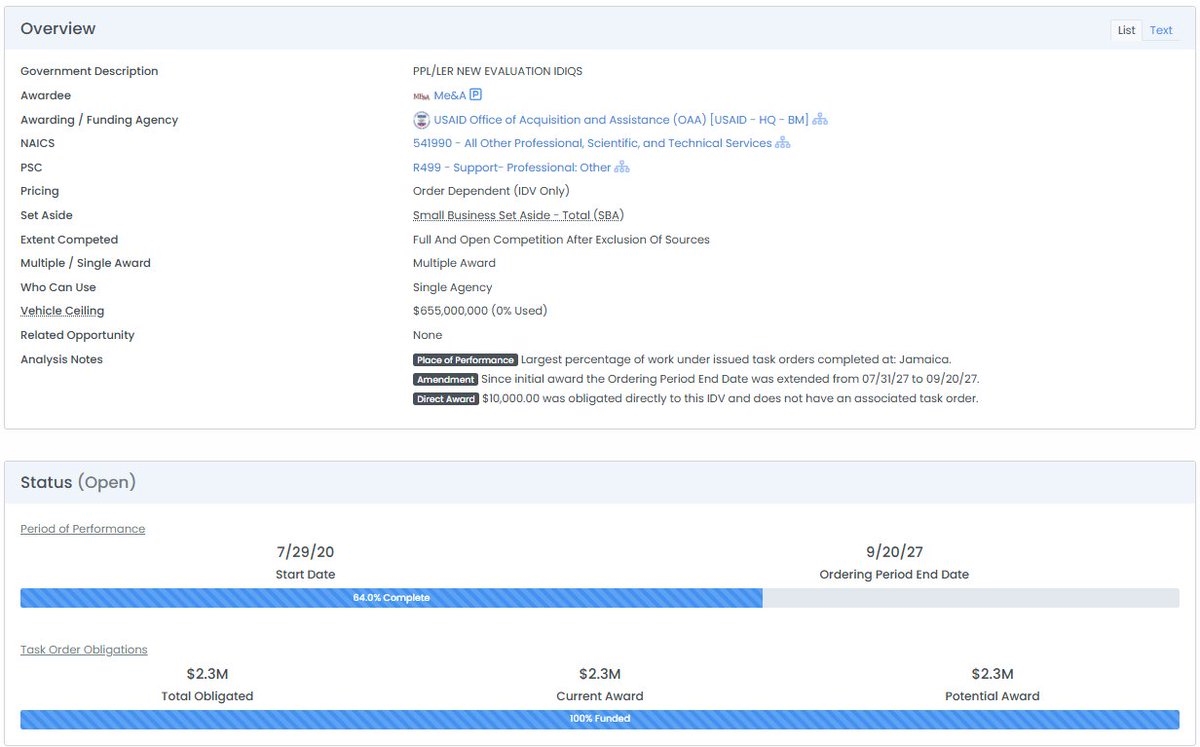This screenshot has width=1200, height=747.
Task: Open PSC R499 Support Professional link
Action: 511,168
